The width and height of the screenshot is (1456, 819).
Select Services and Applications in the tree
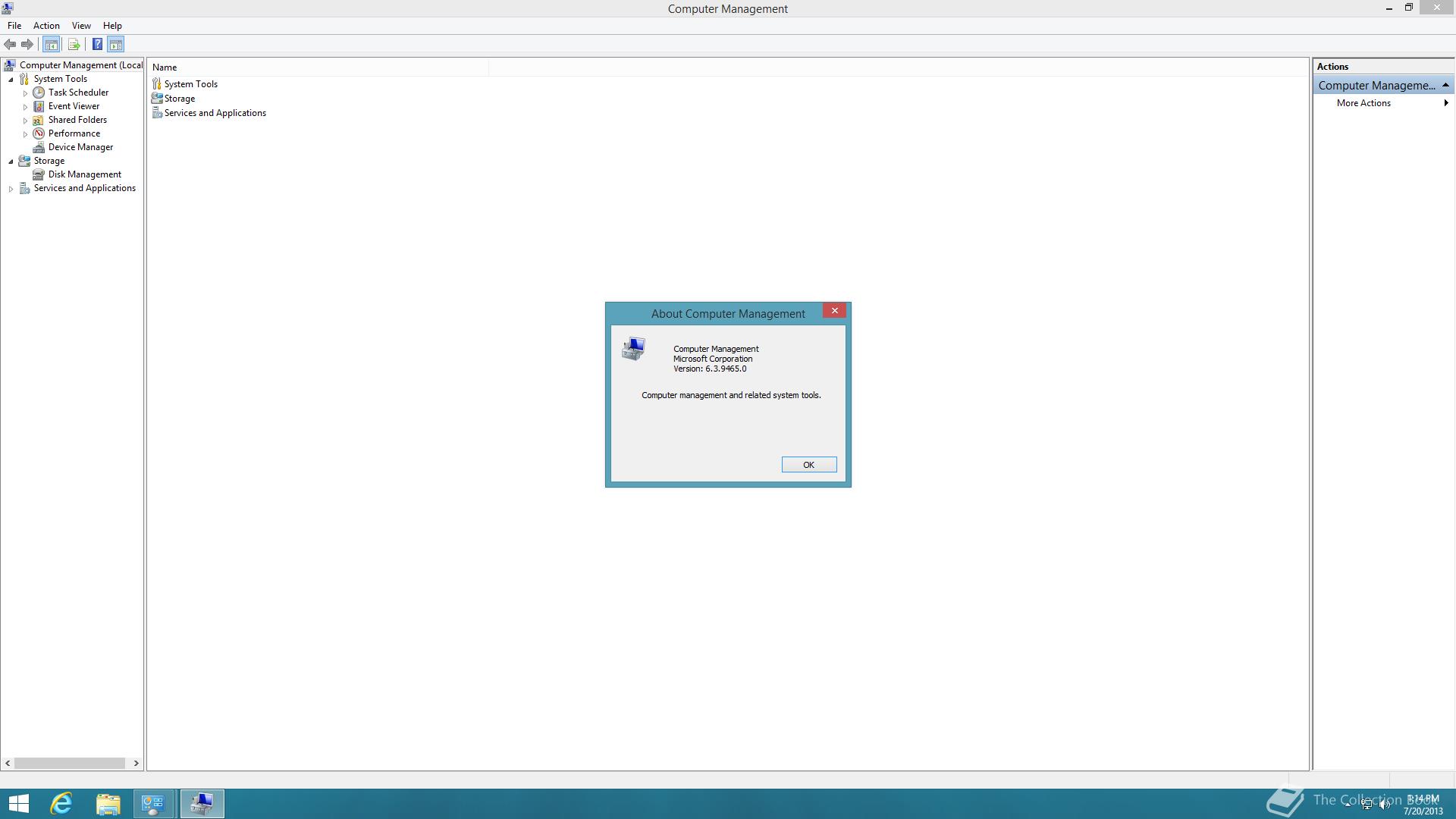(x=84, y=188)
